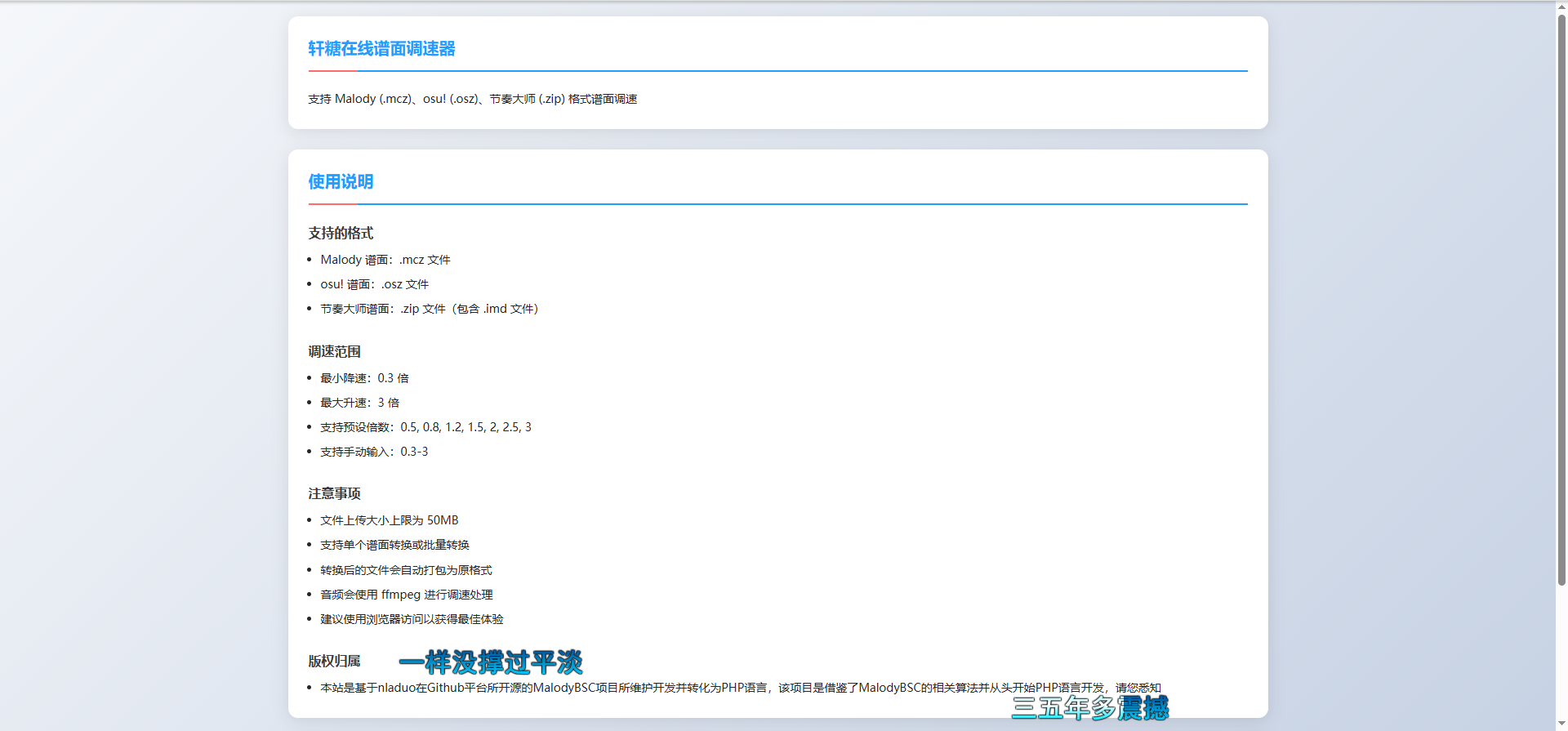Viewport: 1568px width, 731px height.
Task: Click the MalodyBSC copyright notice line
Action: point(741,688)
